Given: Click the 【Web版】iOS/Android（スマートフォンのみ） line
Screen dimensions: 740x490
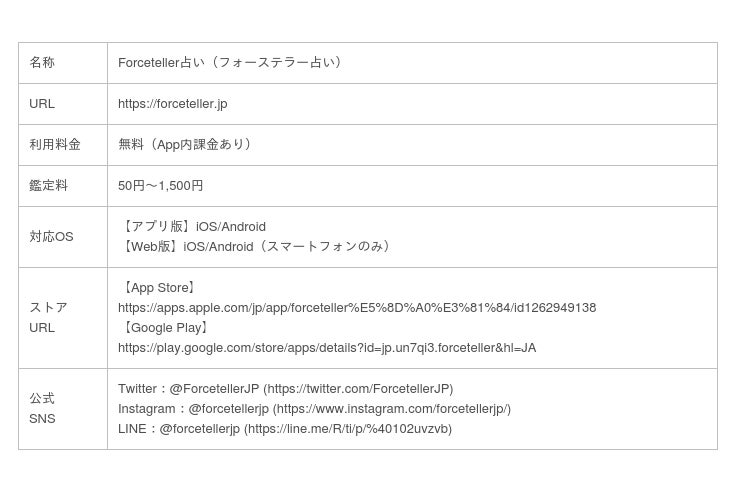Looking at the screenshot, I should pyautogui.click(x=256, y=247).
